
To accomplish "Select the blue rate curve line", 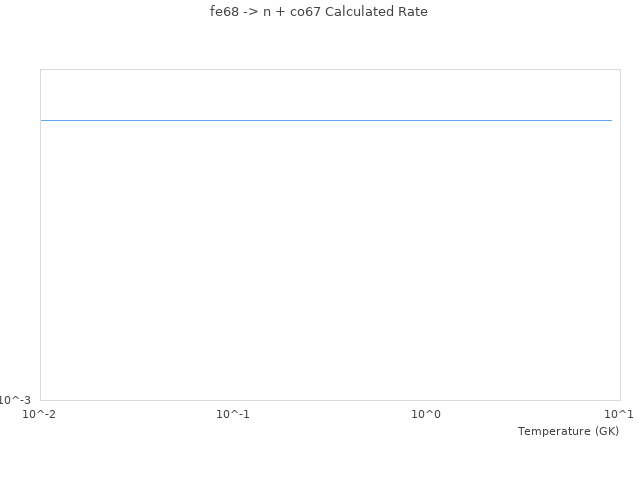I will tap(326, 120).
